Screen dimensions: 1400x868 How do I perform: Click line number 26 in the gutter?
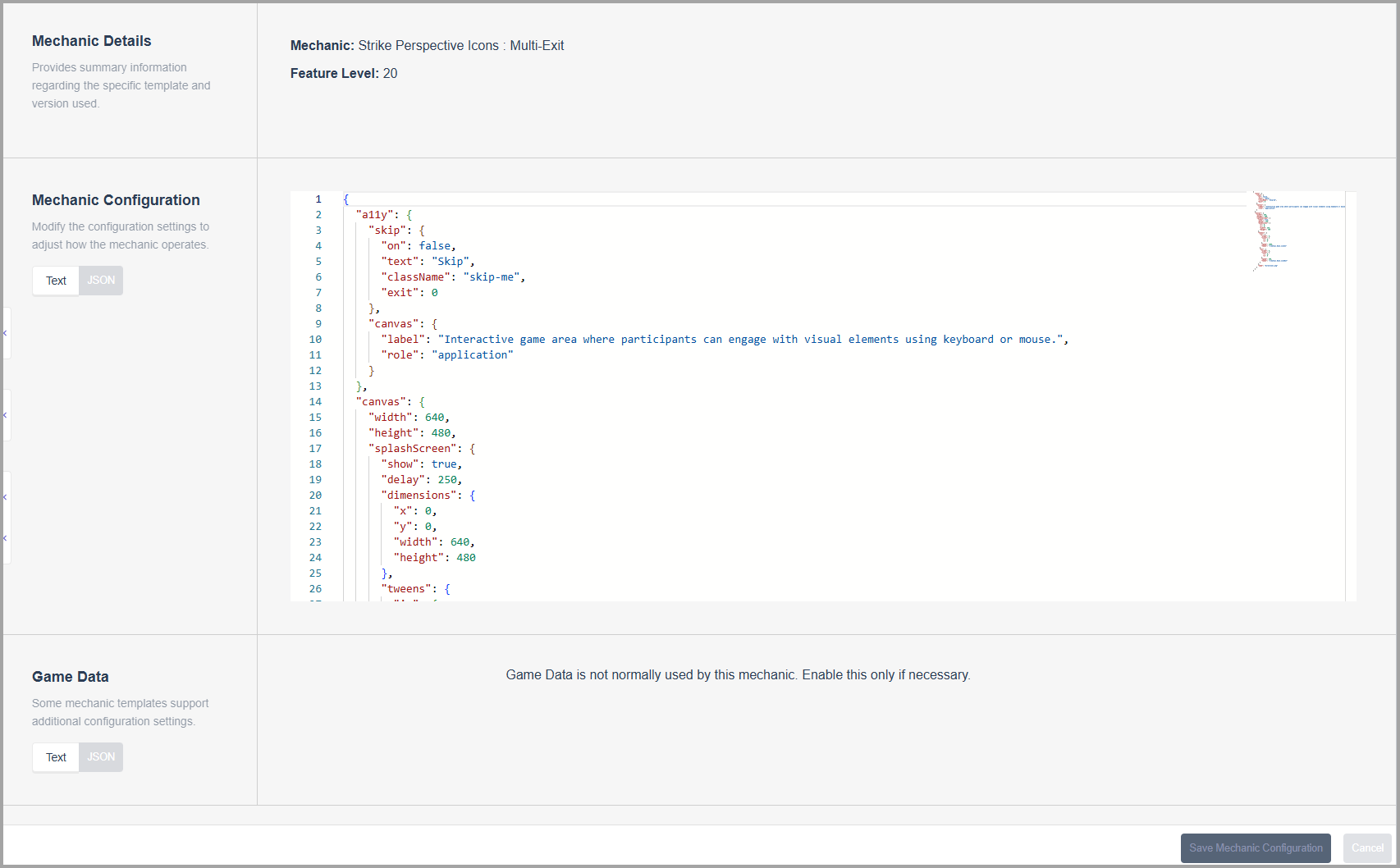point(315,589)
